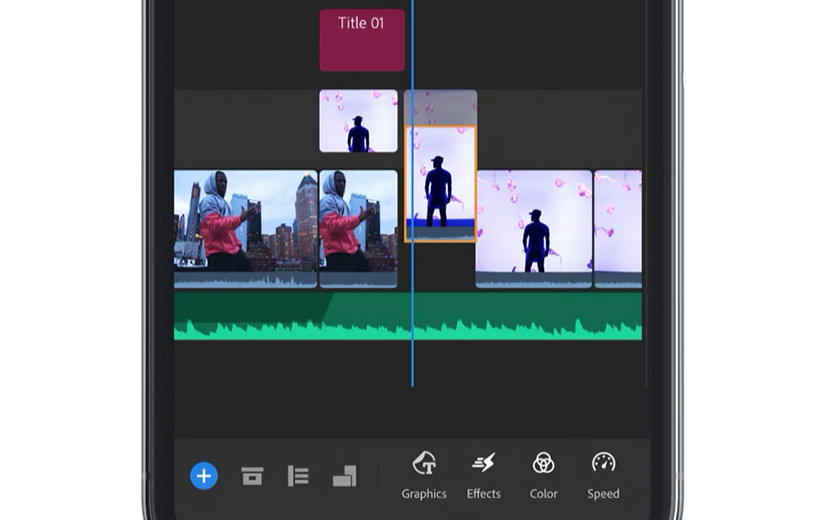Open the project panel box icon
The image size is (832, 520).
click(252, 476)
